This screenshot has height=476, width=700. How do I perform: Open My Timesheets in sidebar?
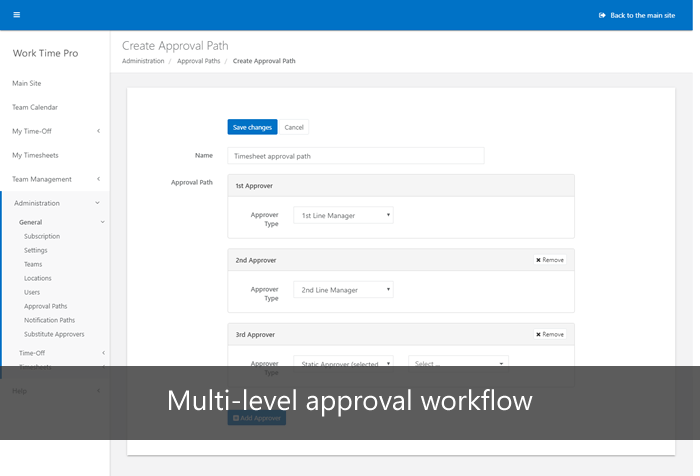[35, 155]
